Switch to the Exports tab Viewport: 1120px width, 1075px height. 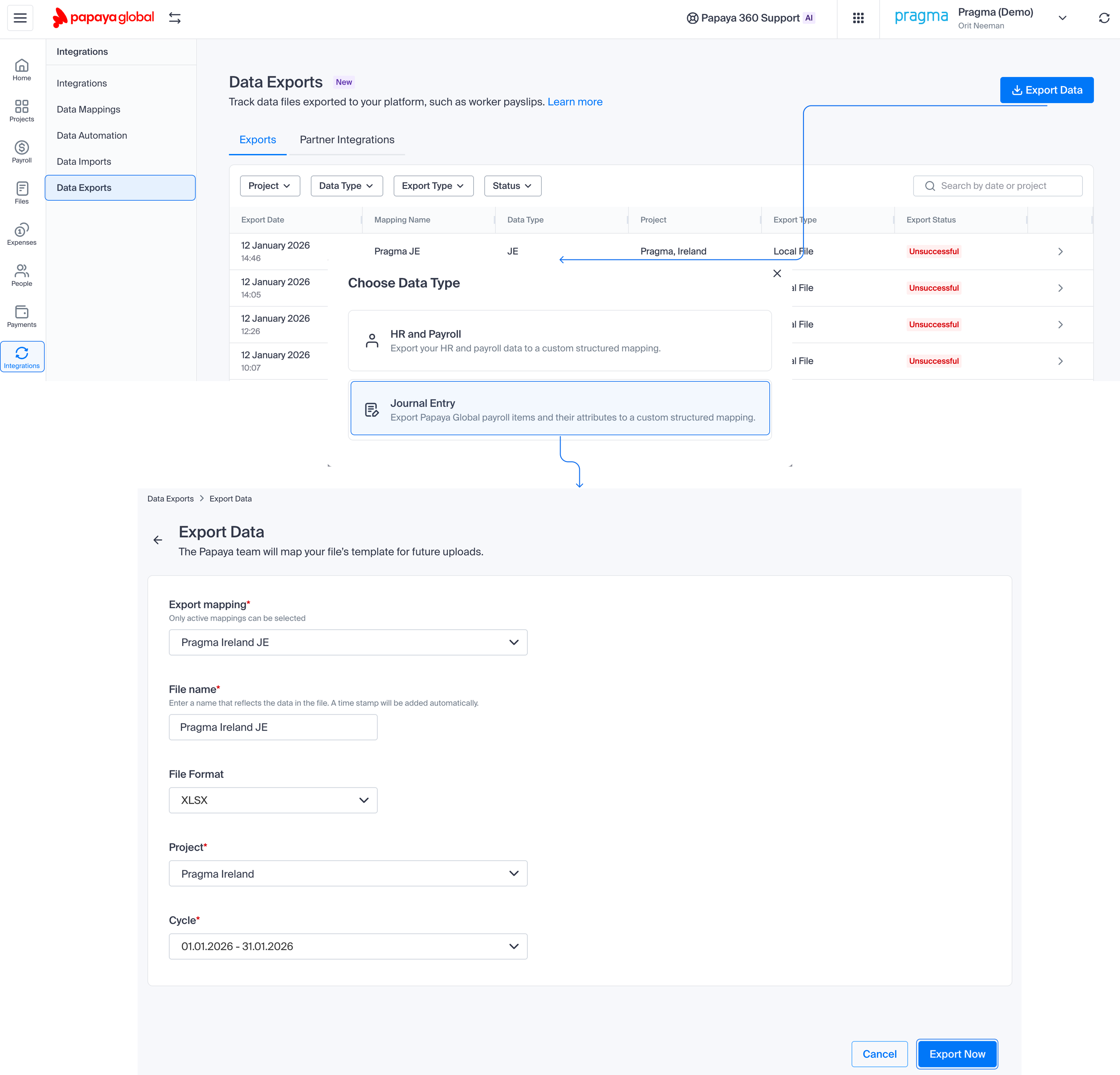(258, 140)
